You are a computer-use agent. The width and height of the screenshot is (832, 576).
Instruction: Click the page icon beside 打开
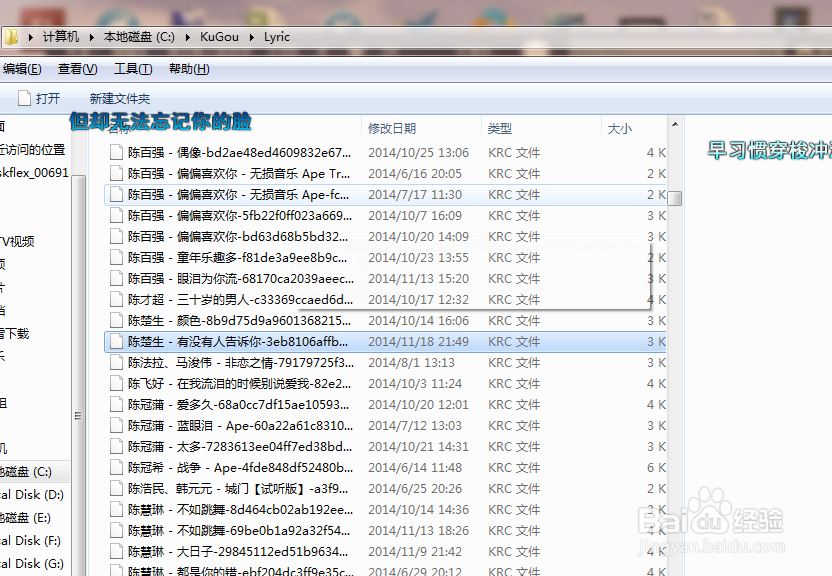(24, 98)
